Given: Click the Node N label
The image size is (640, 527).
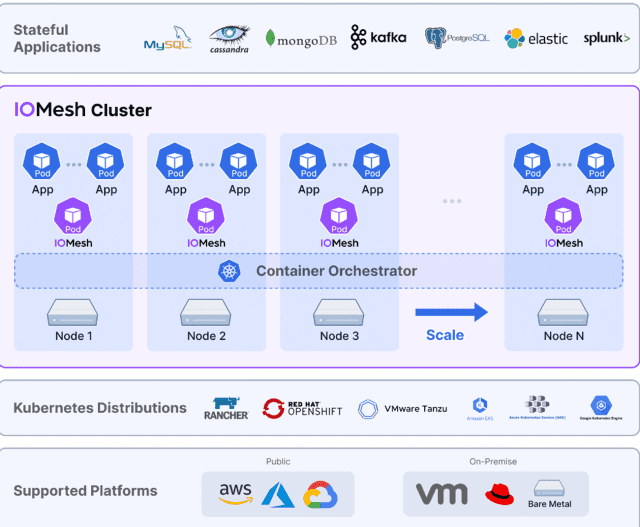Looking at the screenshot, I should (x=564, y=336).
